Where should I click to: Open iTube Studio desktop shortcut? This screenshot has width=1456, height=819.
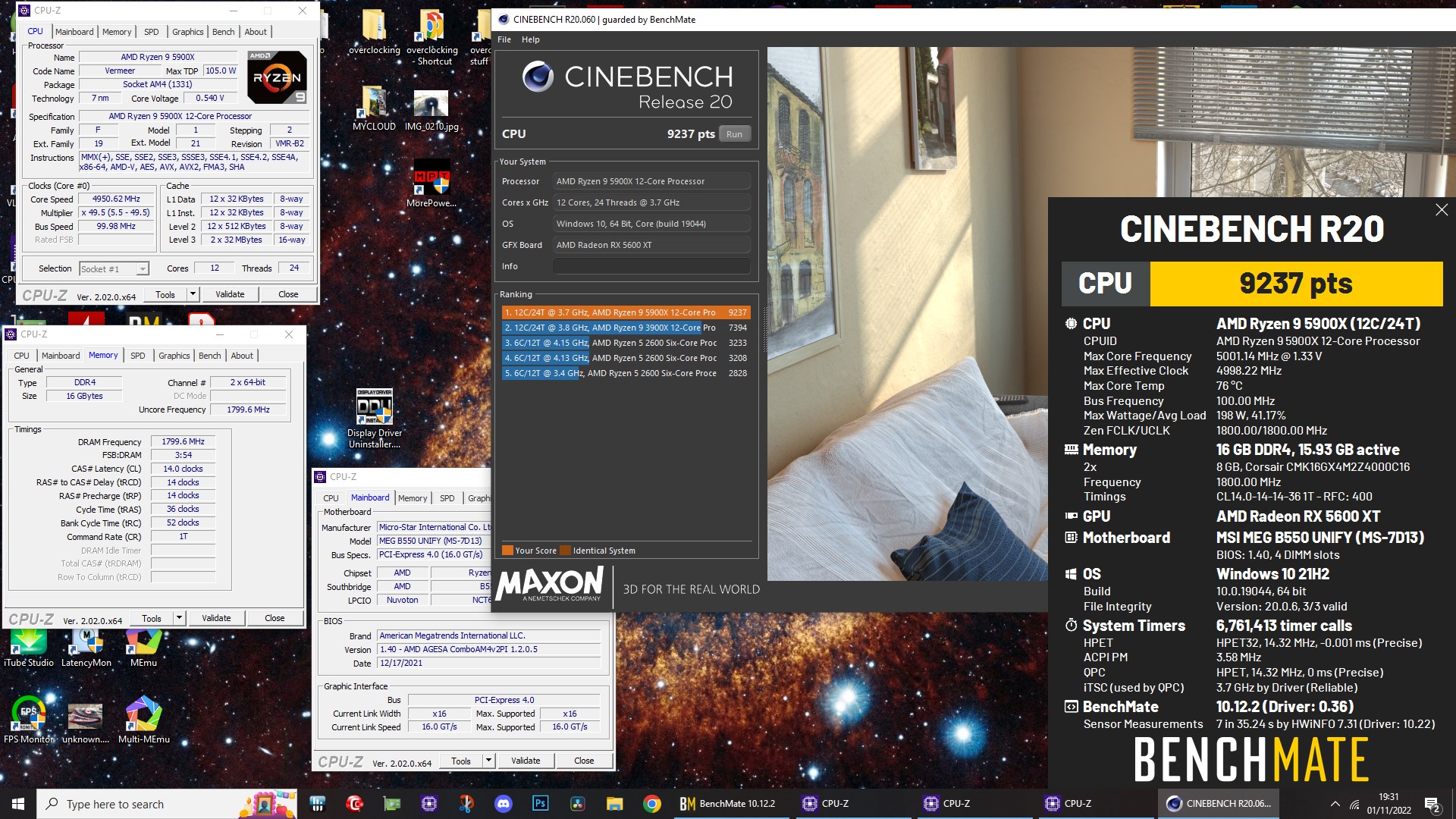pyautogui.click(x=29, y=648)
